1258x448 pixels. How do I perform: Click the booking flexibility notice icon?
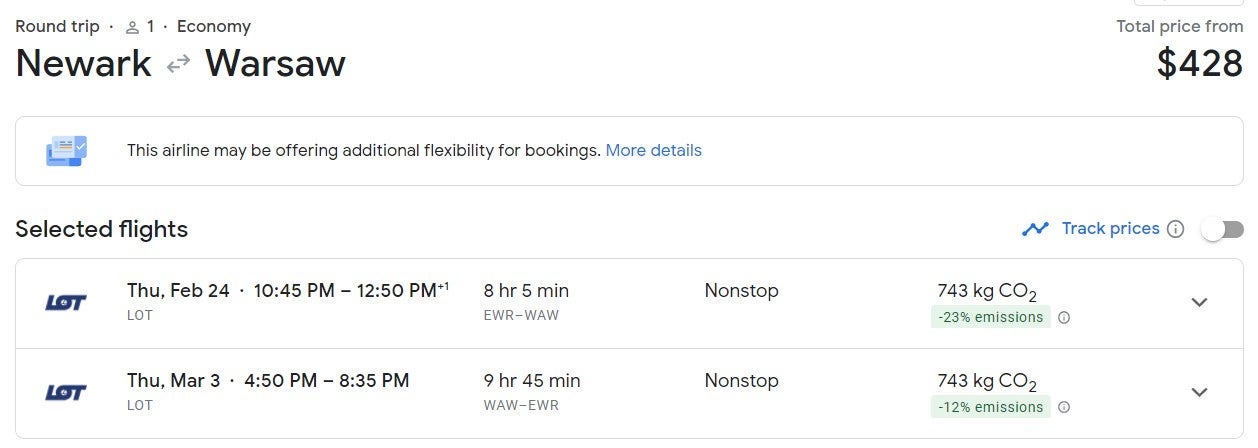[x=67, y=151]
